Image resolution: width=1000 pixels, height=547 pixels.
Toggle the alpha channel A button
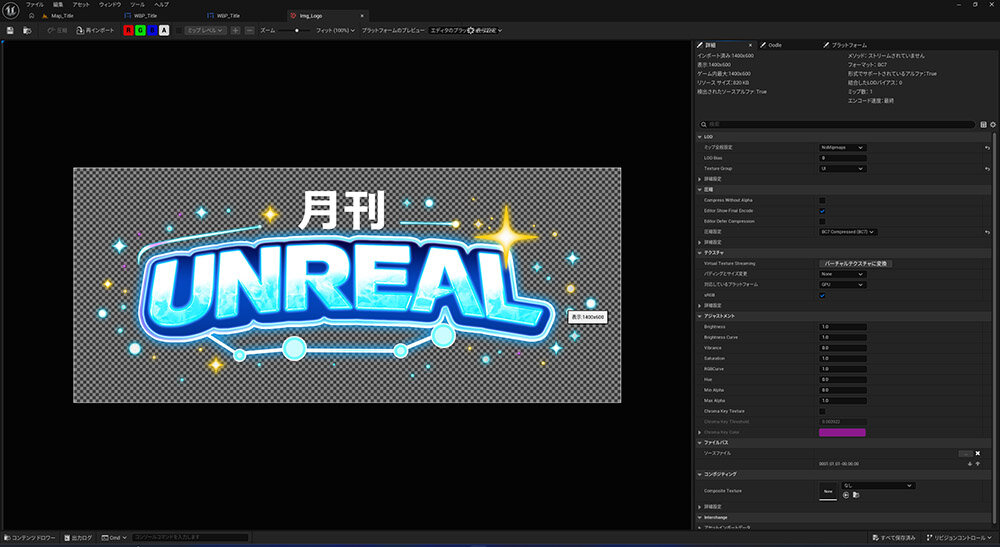pyautogui.click(x=164, y=31)
